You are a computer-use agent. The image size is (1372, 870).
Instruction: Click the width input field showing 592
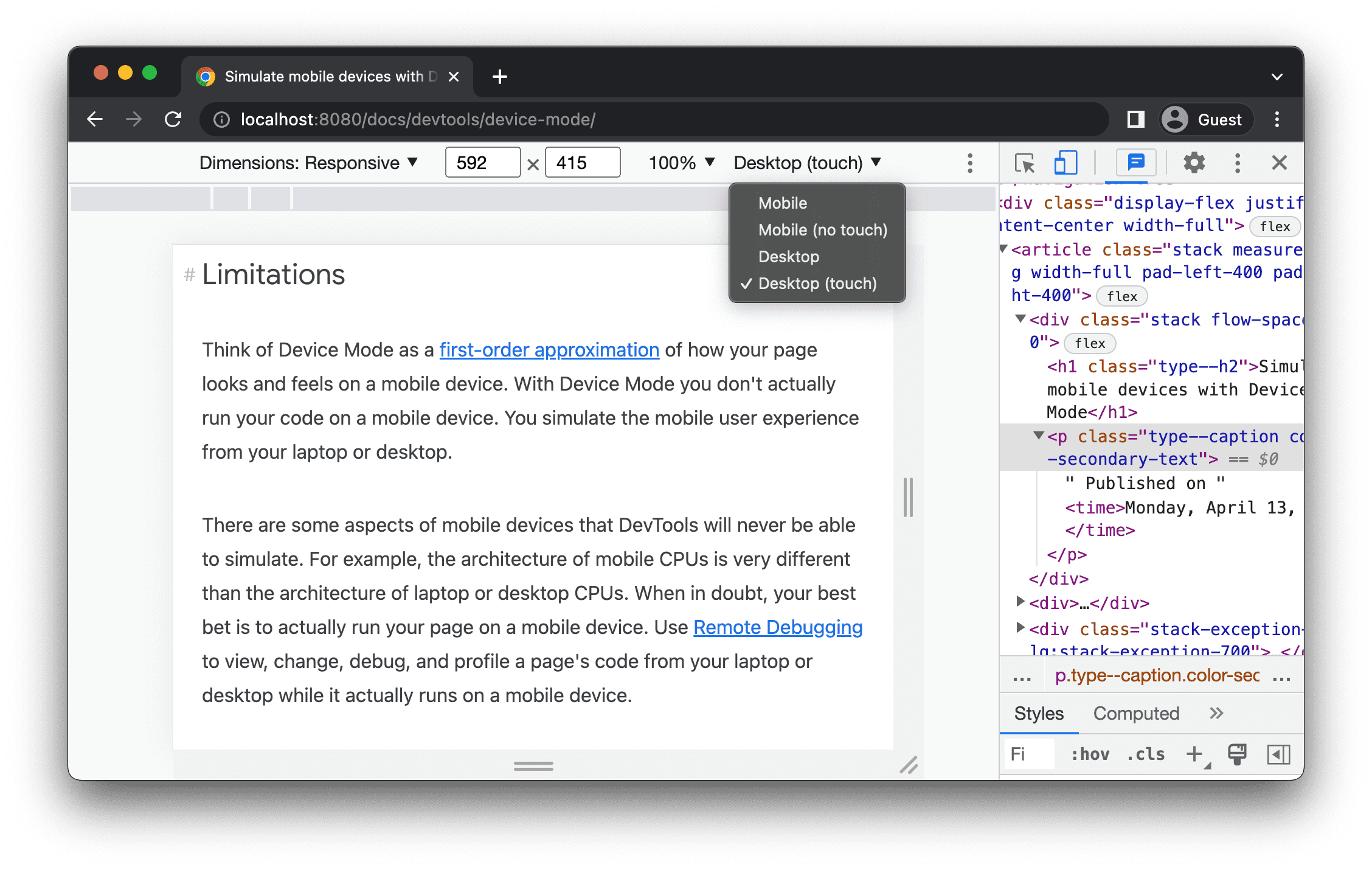(x=480, y=163)
